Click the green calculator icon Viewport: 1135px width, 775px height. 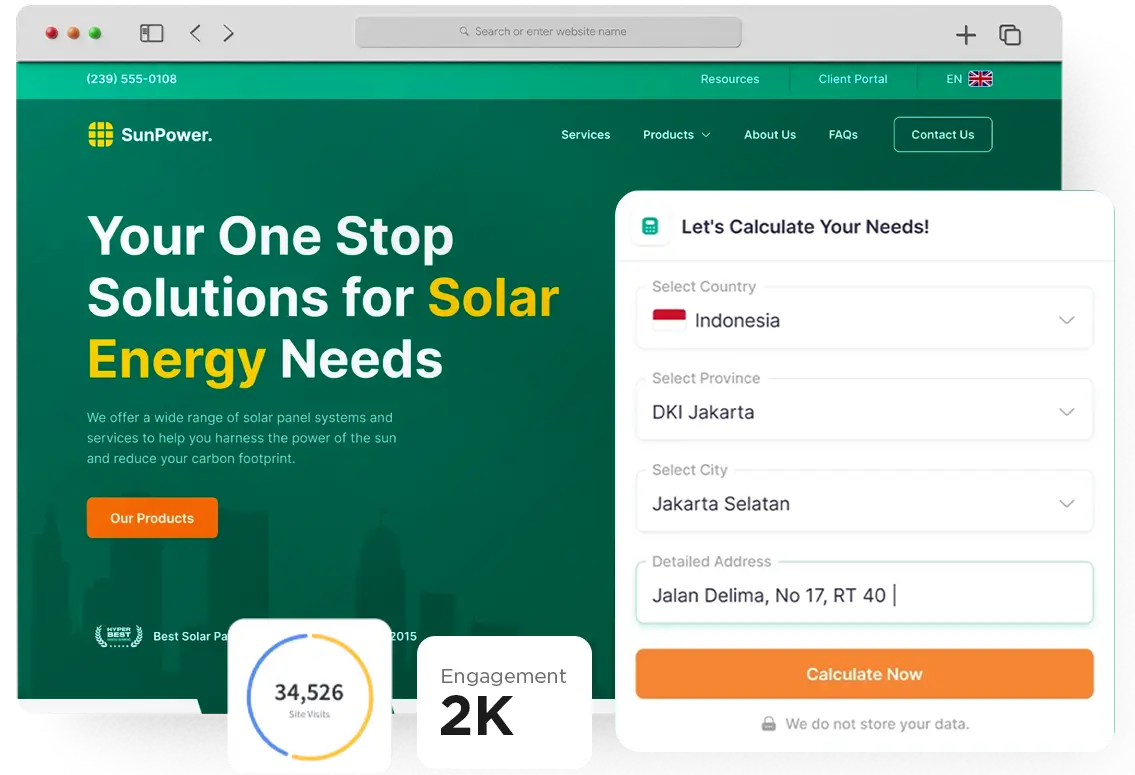click(x=650, y=226)
